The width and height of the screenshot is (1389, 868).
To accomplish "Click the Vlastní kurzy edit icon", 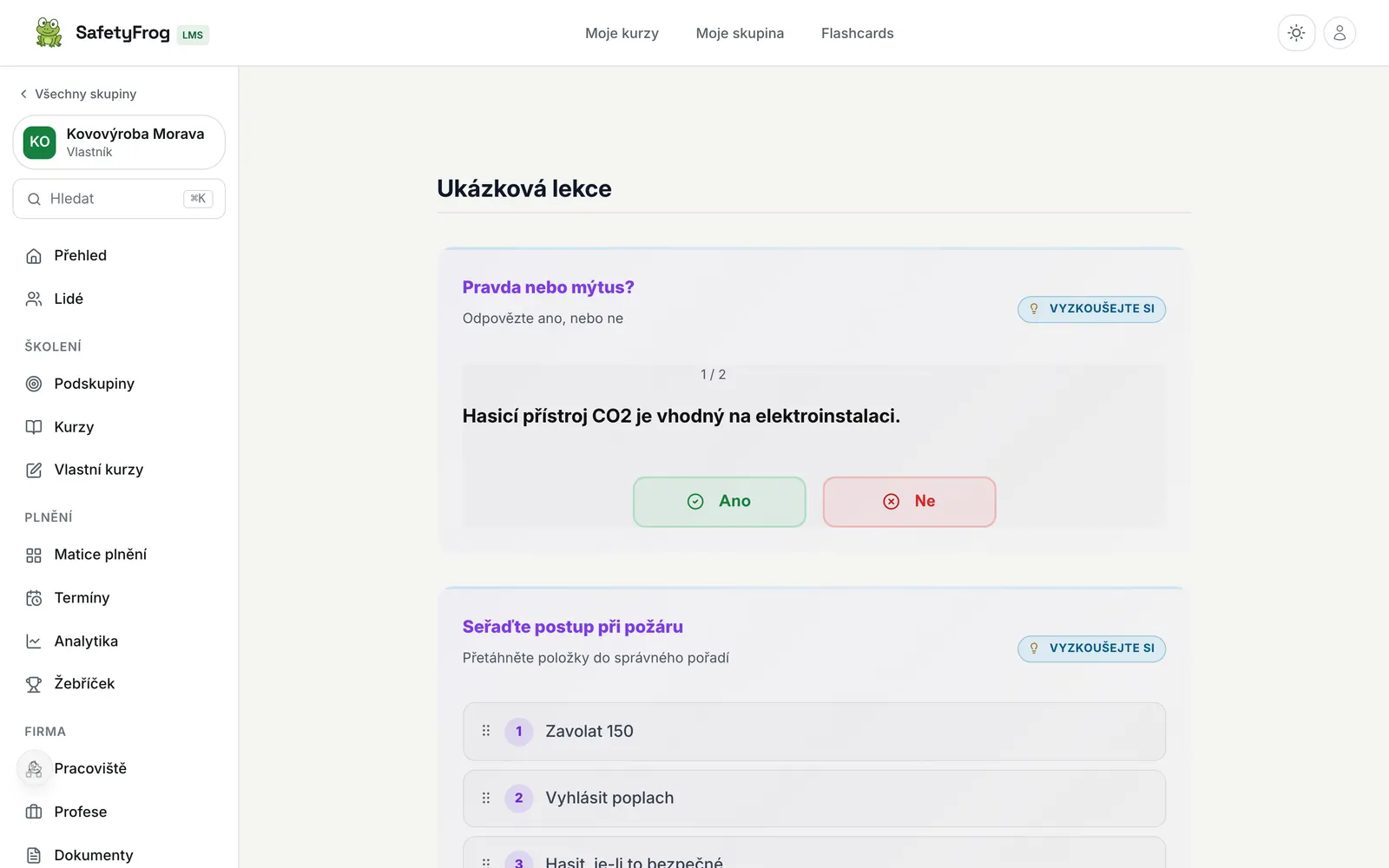I will (34, 470).
